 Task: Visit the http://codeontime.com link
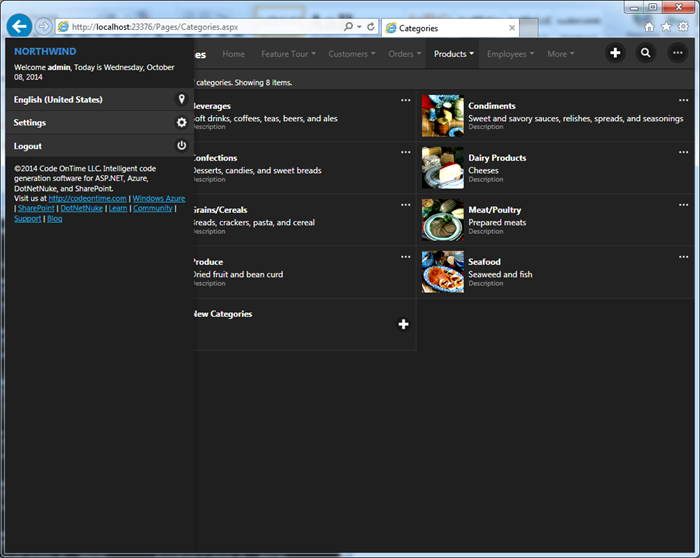pyautogui.click(x=88, y=198)
